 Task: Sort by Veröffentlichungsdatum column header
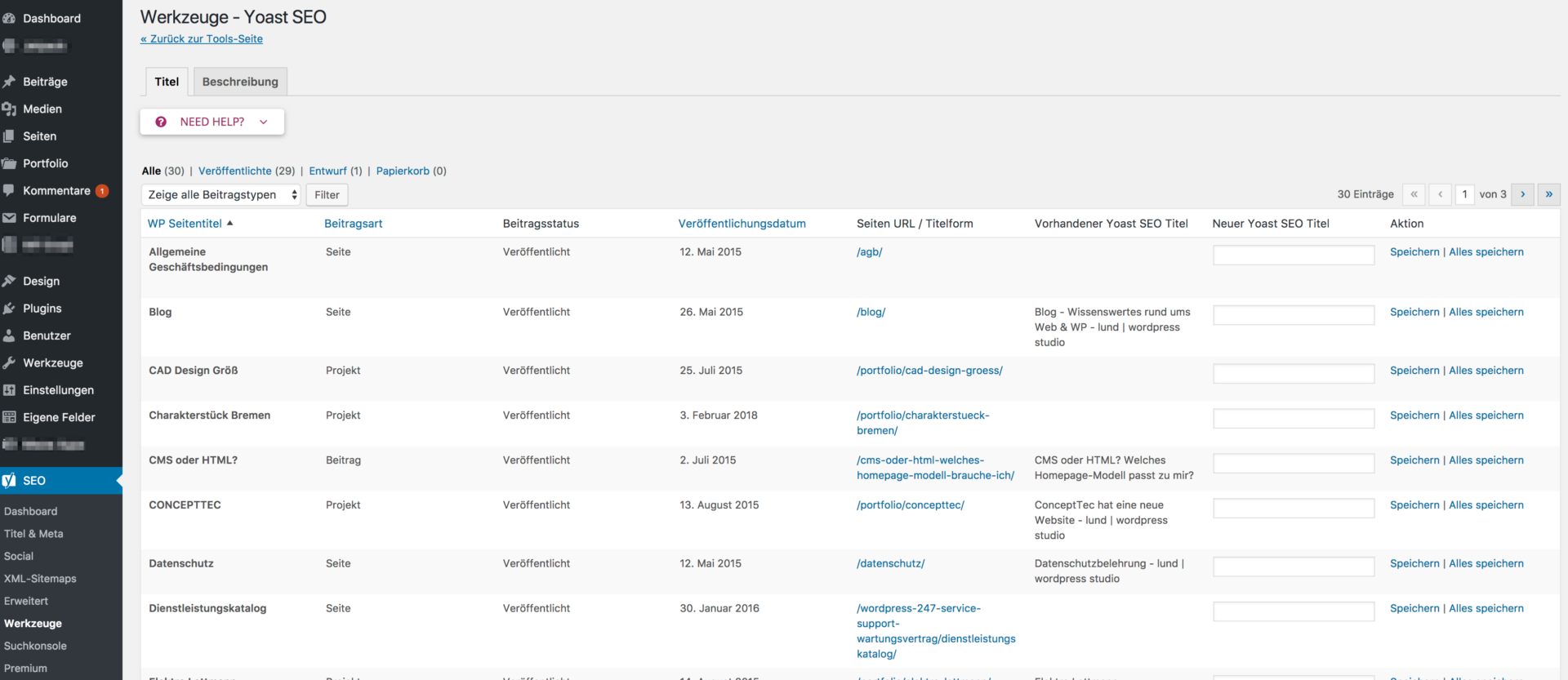point(742,223)
